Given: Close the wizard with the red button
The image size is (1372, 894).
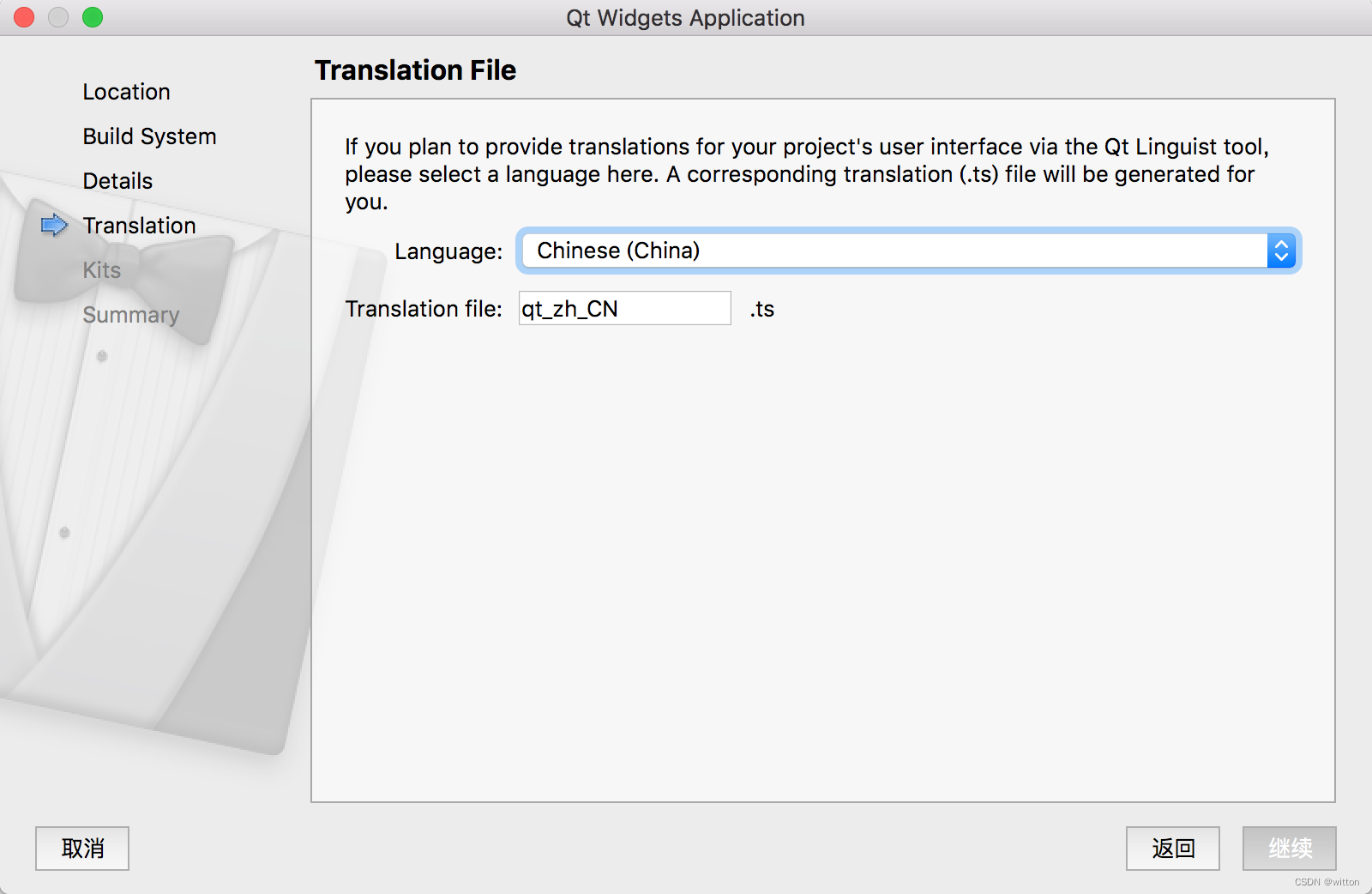Looking at the screenshot, I should (x=24, y=17).
